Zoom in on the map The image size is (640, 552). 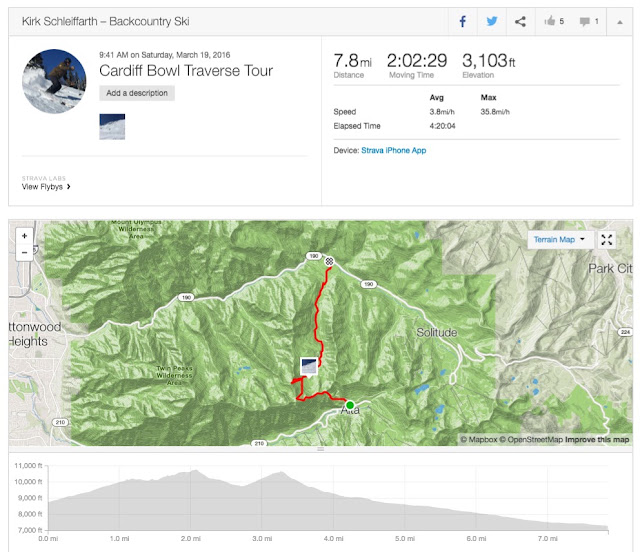pos(24,236)
